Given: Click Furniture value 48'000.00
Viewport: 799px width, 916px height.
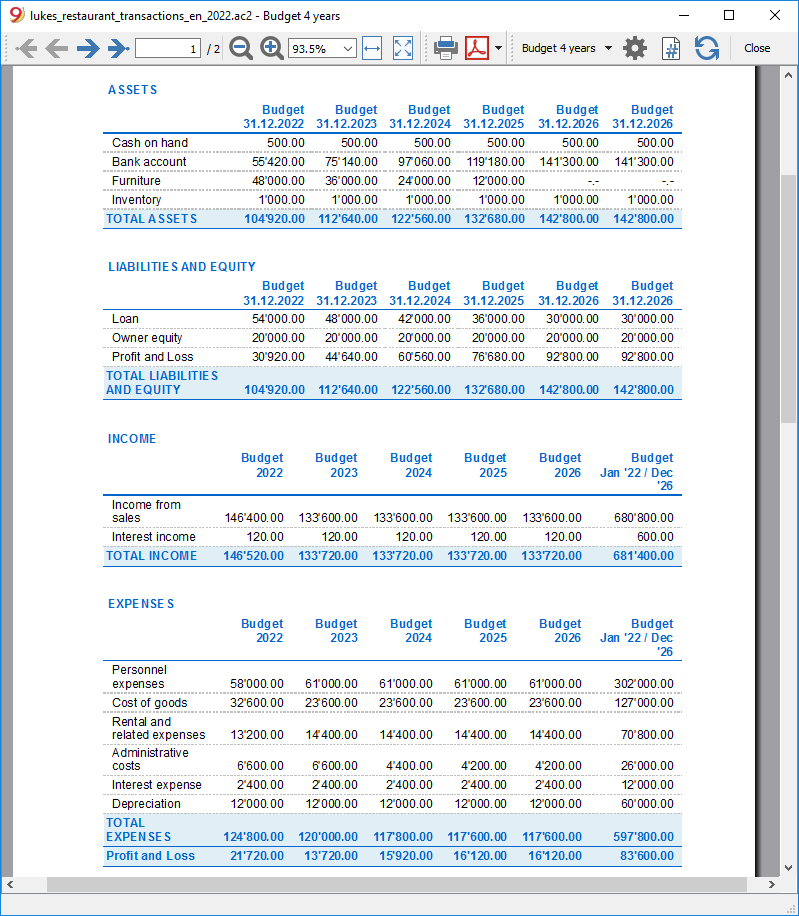Looking at the screenshot, I should [278, 181].
